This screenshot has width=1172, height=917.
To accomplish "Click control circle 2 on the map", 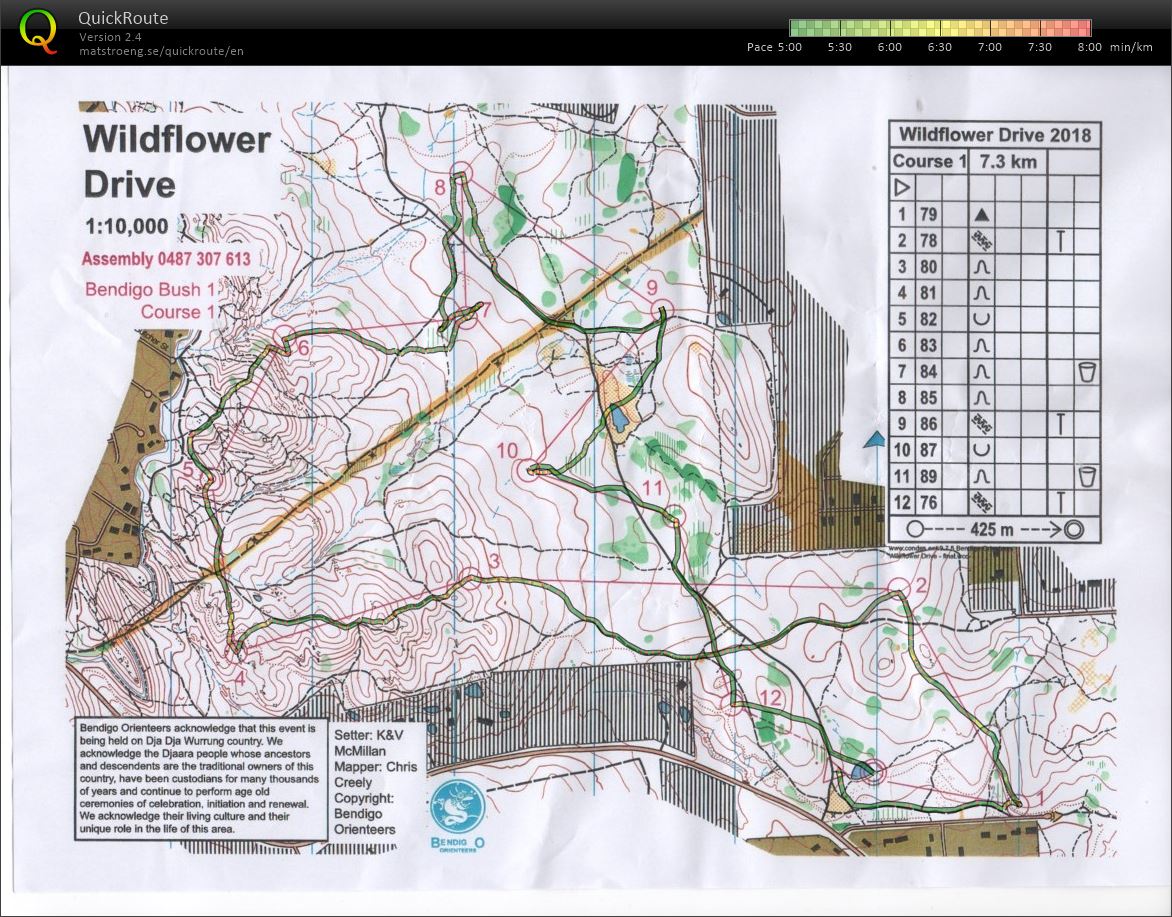I will pyautogui.click(x=899, y=588).
